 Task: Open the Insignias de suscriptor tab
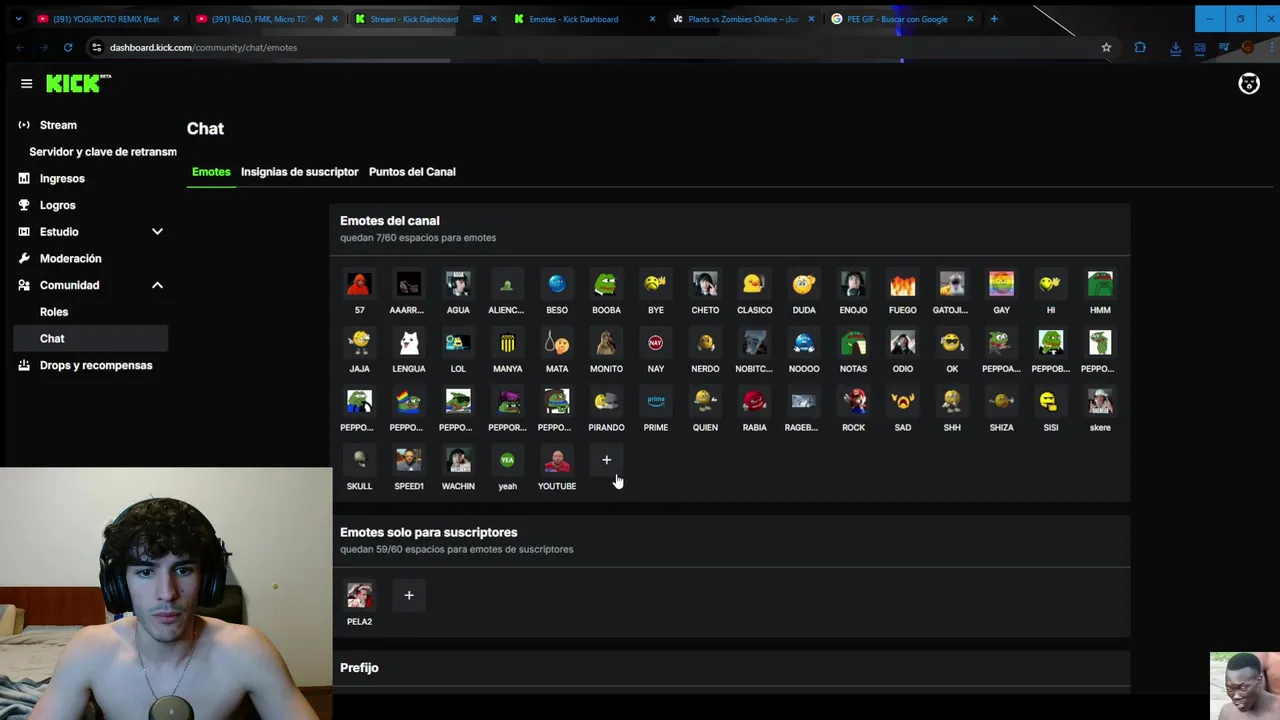(299, 172)
